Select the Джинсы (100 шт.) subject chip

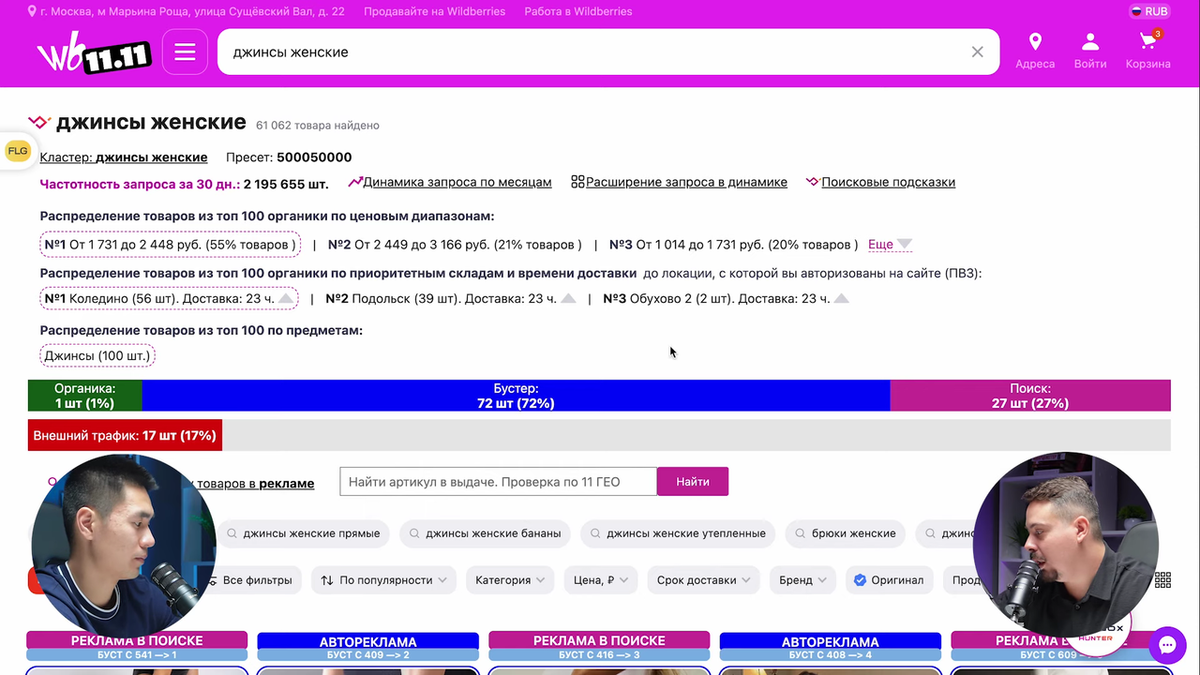pos(97,355)
